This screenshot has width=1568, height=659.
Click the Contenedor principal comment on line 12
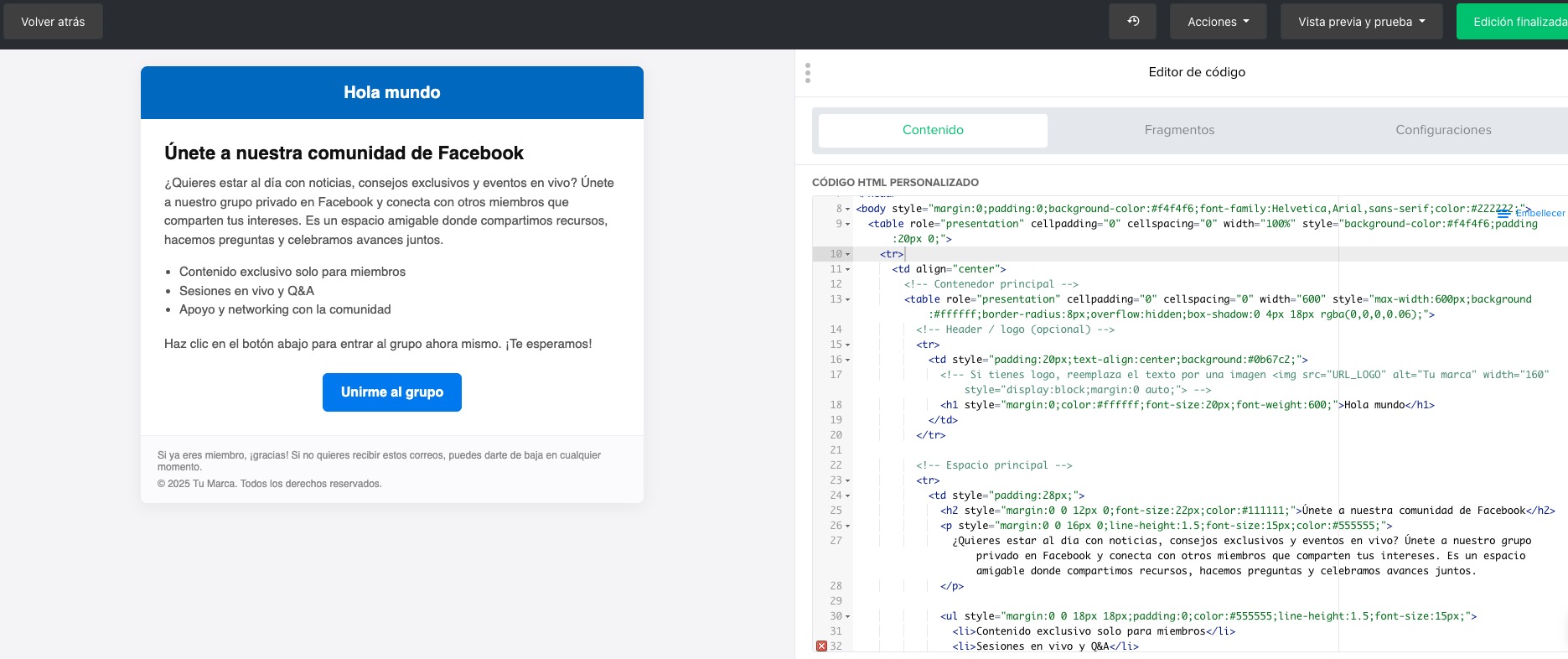click(991, 284)
